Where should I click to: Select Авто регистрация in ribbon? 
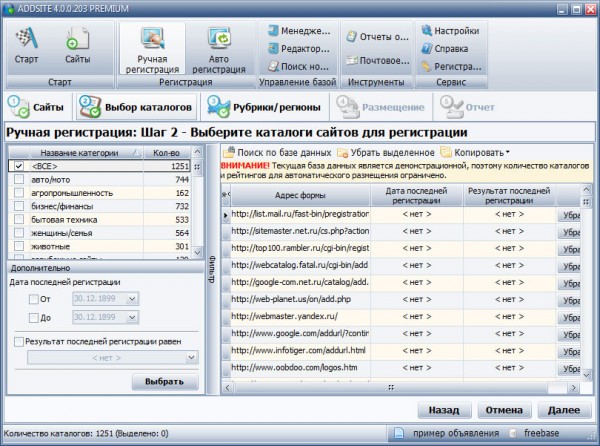point(219,49)
